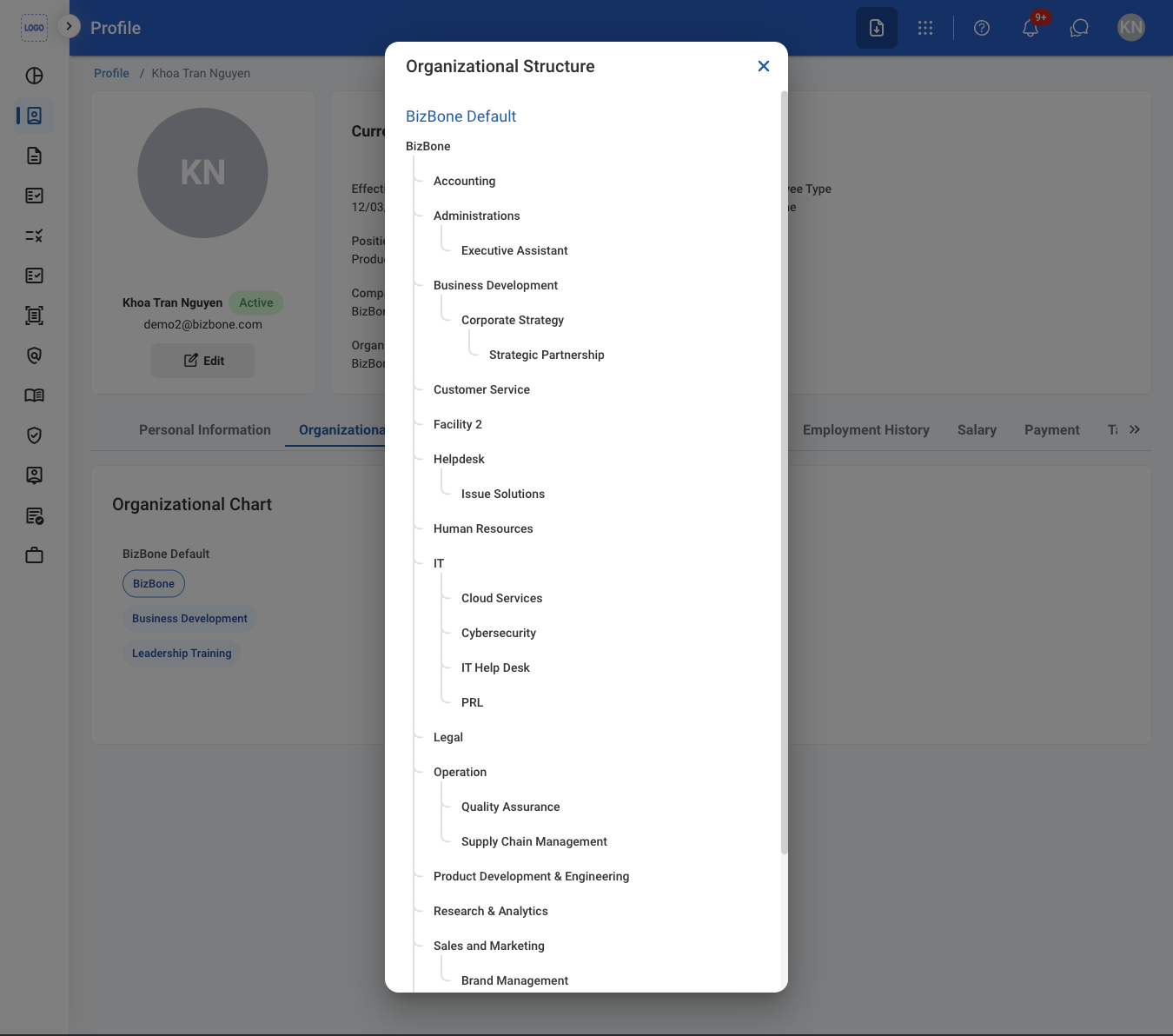
Task: Click the dialog vertical scrollbar
Action: click(784, 472)
